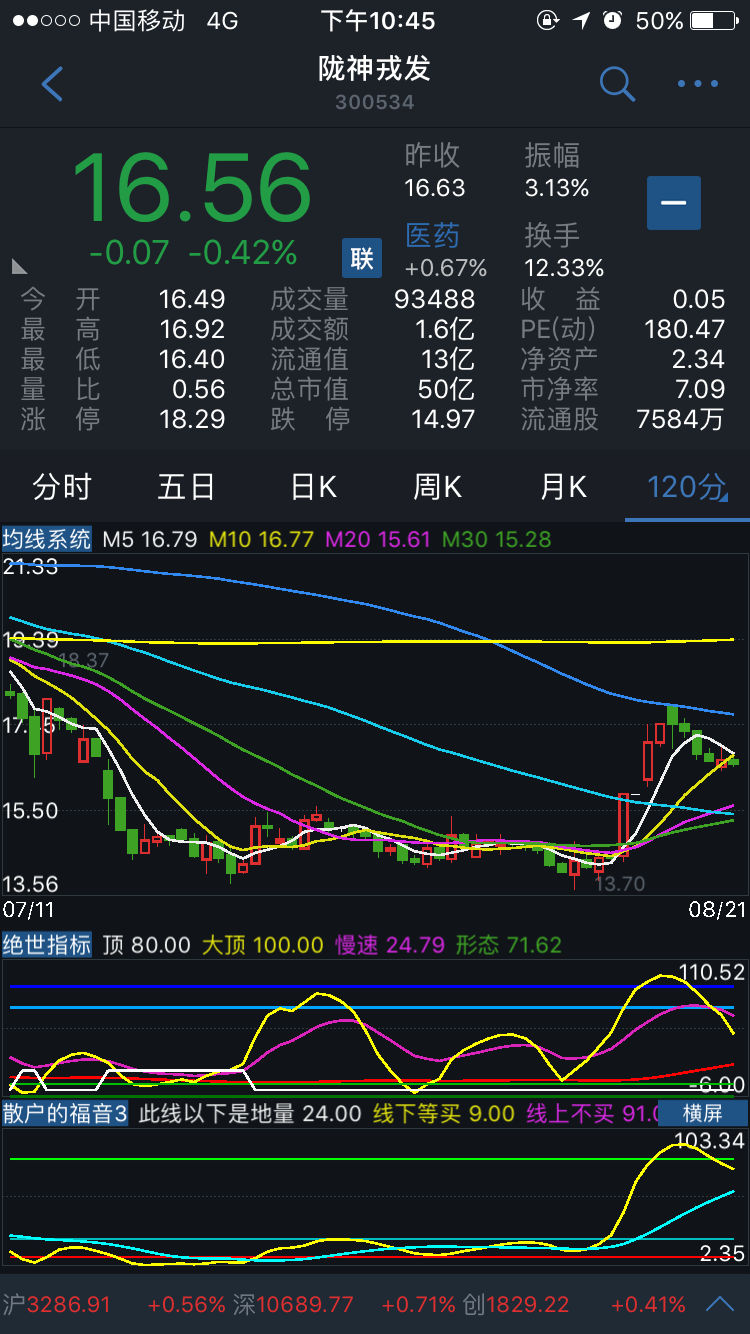Tap the 均线系统 indicator label
This screenshot has height=1334, width=750.
47,539
